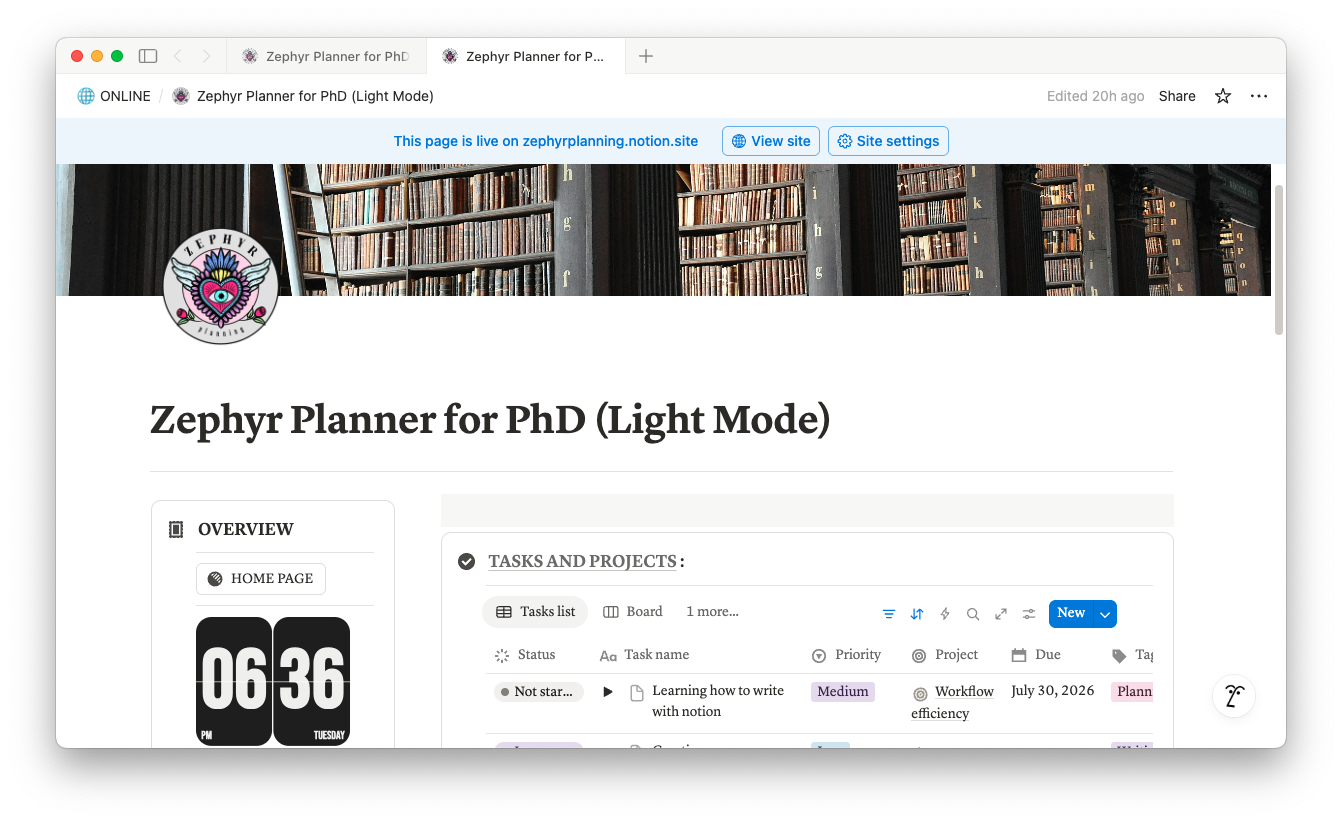
Task: Expand the database to full page
Action: [1001, 614]
